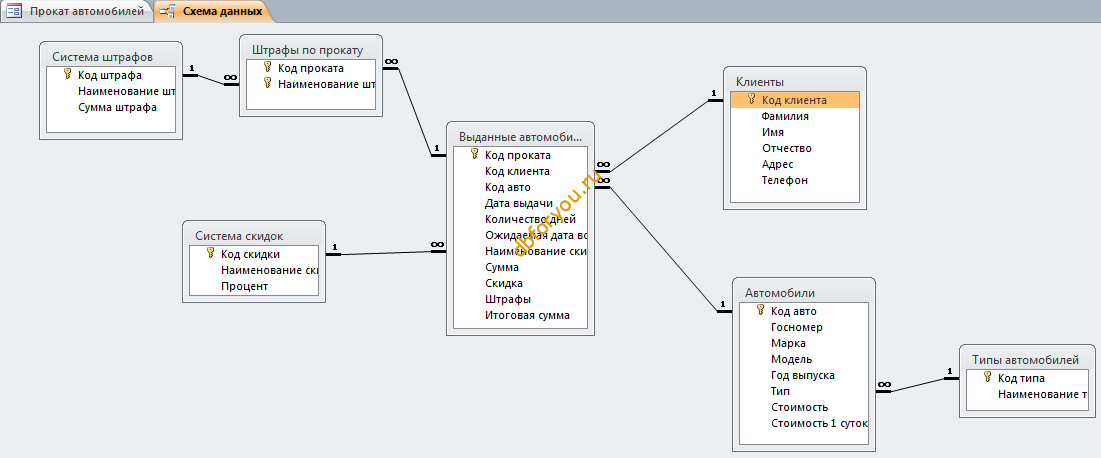Select relationship line between Система штрафов and Штрафы по прокату

pyautogui.click(x=211, y=79)
